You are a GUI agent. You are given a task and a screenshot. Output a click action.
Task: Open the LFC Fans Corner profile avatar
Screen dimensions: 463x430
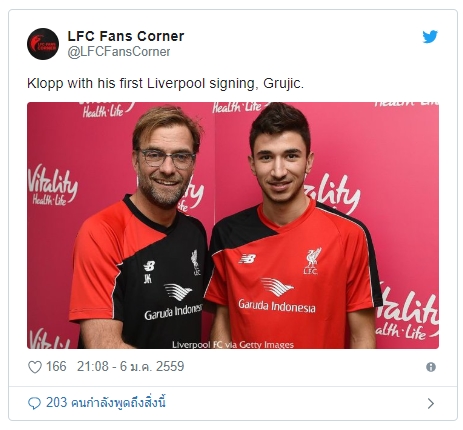pyautogui.click(x=43, y=44)
